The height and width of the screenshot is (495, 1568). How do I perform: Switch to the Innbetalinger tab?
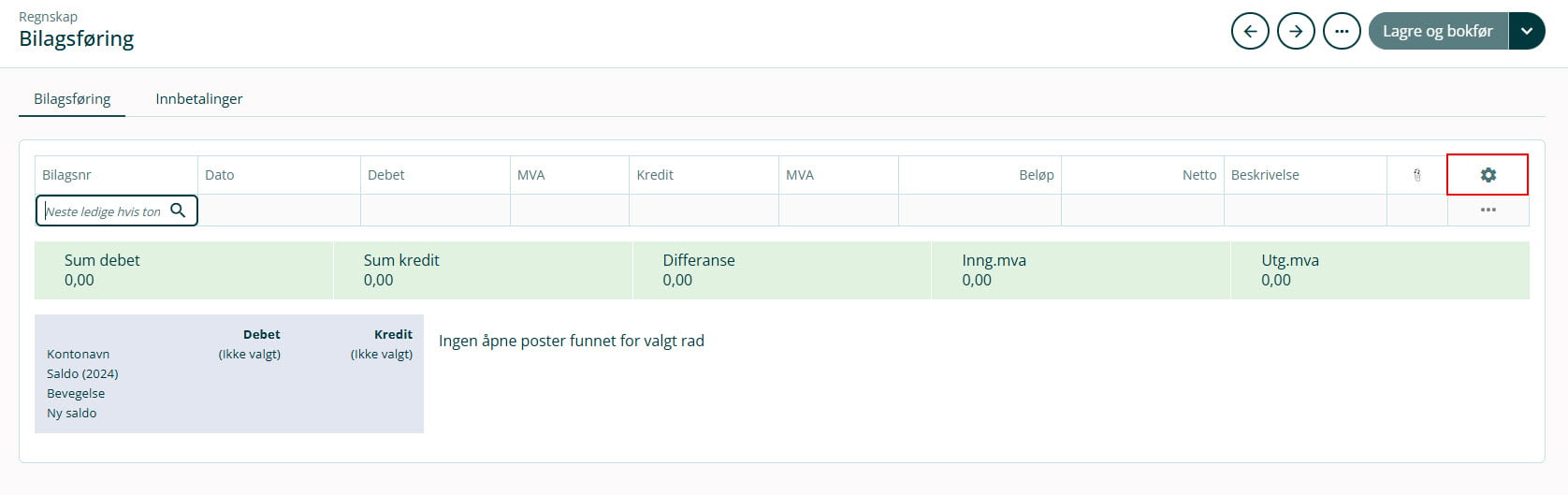point(198,98)
